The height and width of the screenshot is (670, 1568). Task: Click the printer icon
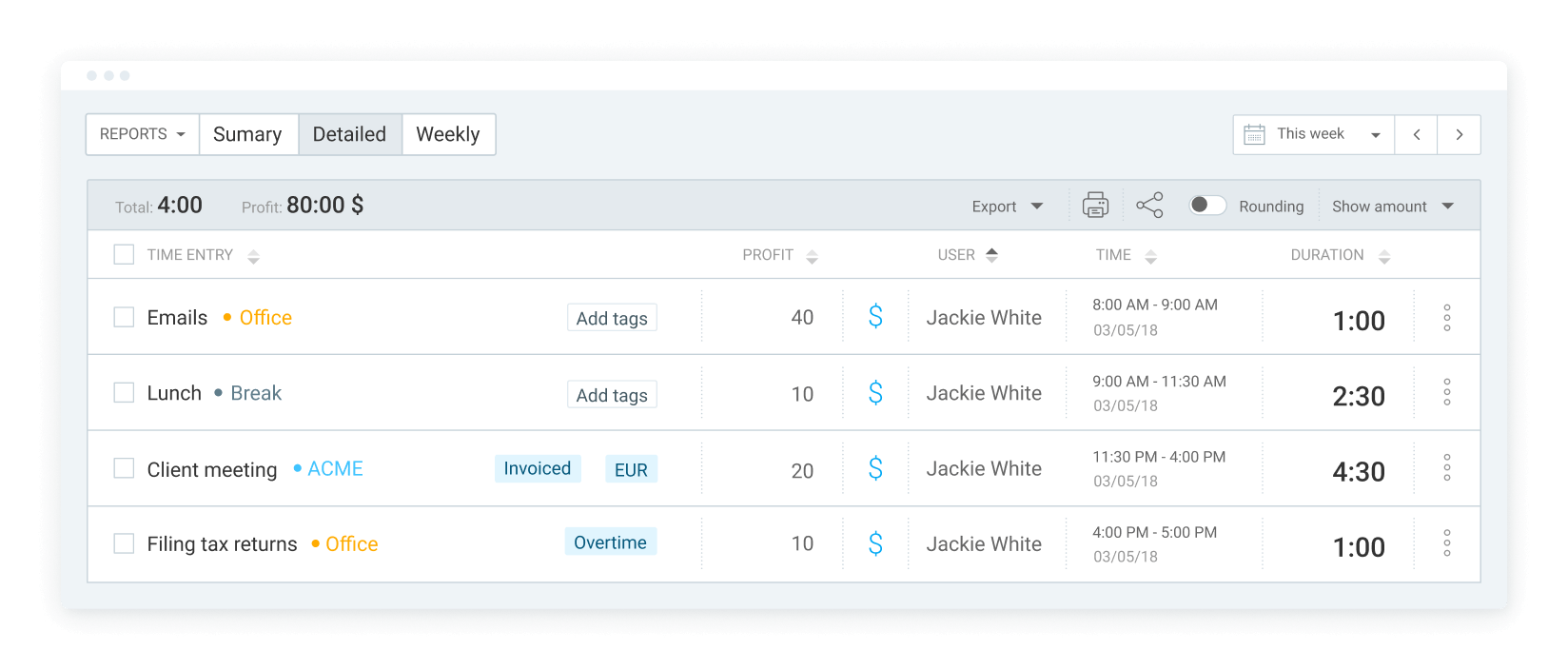click(1095, 205)
